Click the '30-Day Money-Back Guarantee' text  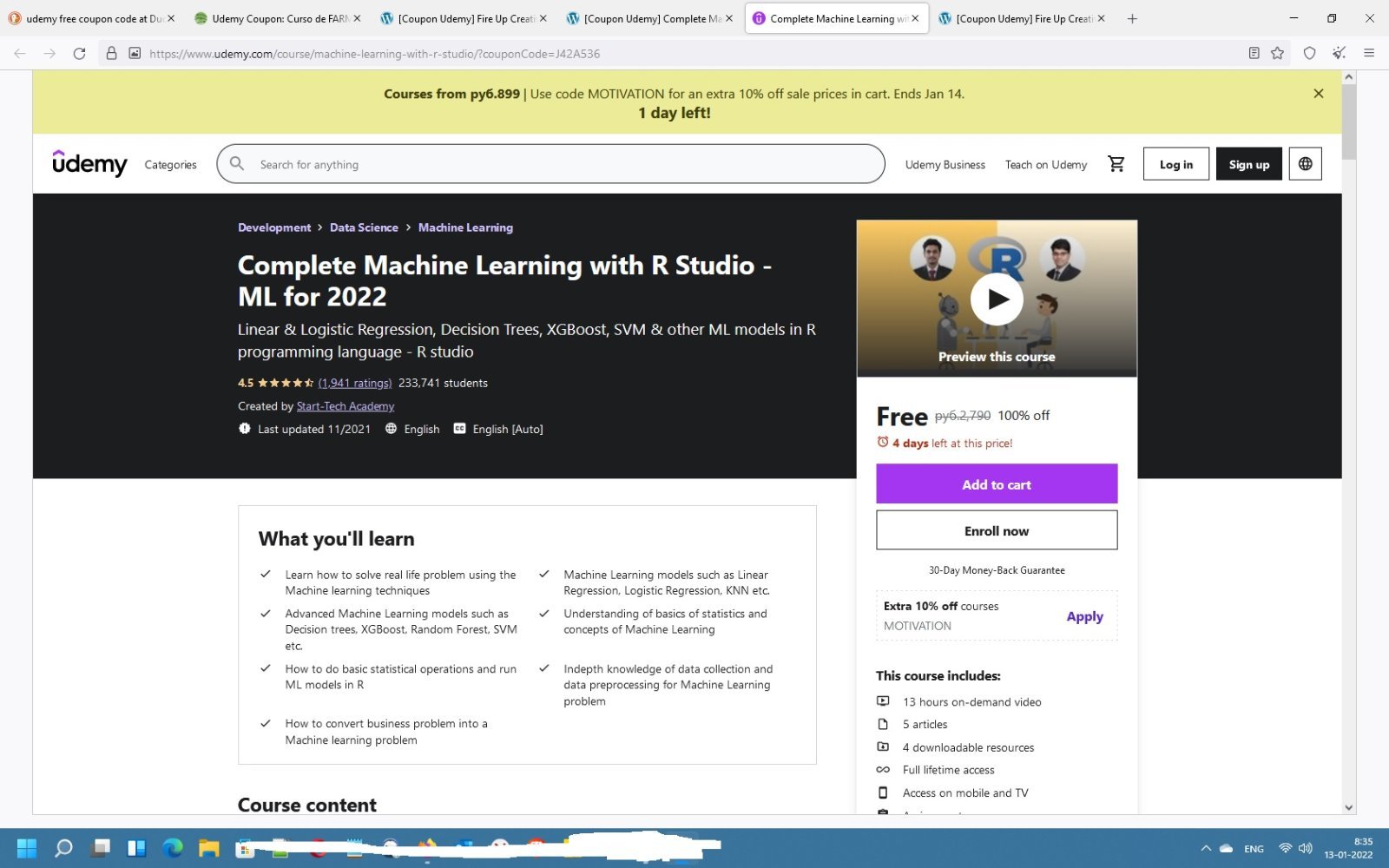[997, 570]
